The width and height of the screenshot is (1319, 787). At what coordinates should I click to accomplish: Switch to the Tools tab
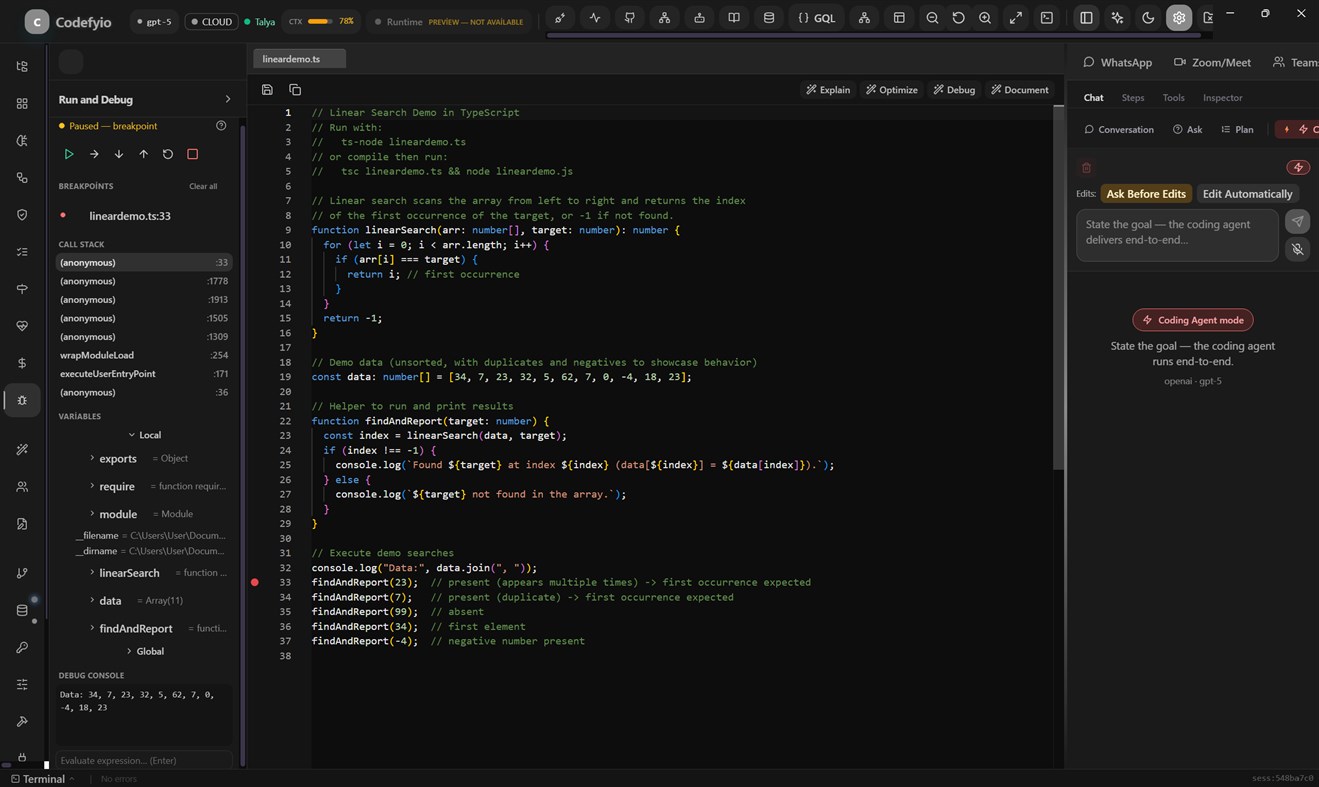click(1173, 98)
